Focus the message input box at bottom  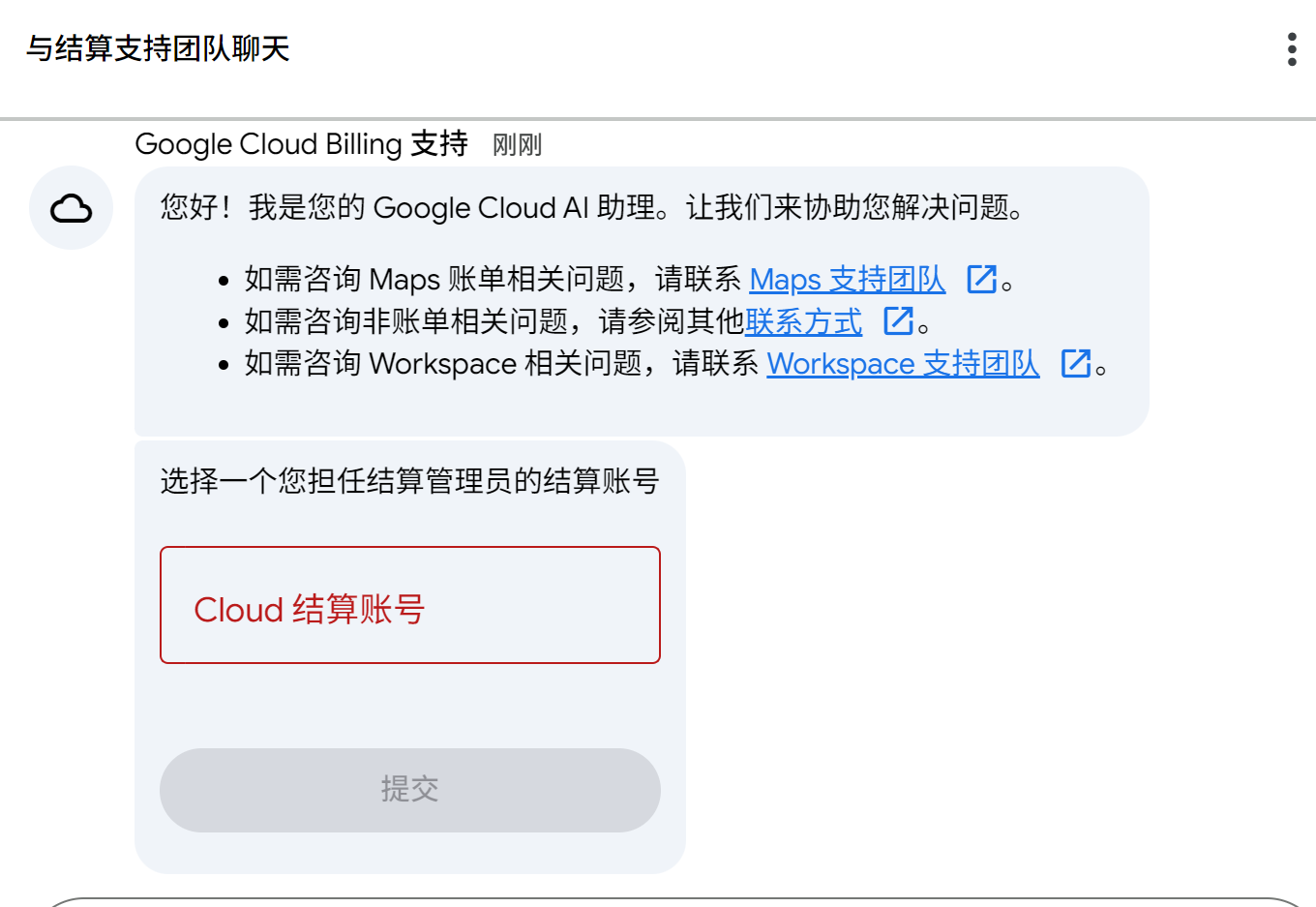pyautogui.click(x=677, y=902)
